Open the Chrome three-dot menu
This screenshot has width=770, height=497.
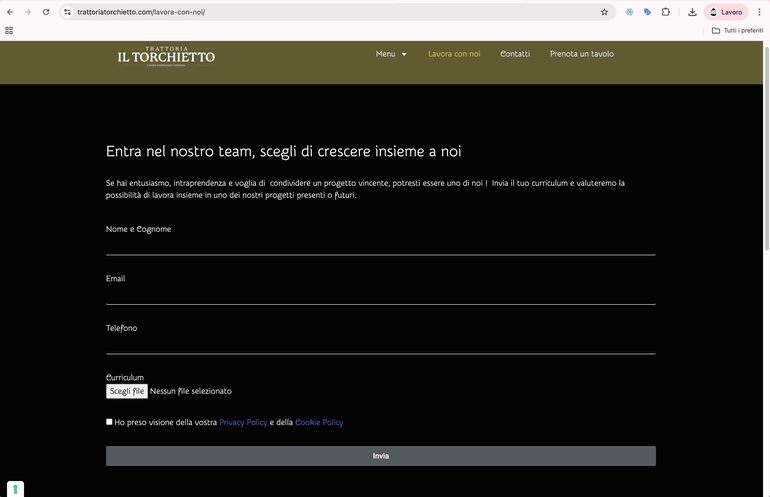[759, 12]
